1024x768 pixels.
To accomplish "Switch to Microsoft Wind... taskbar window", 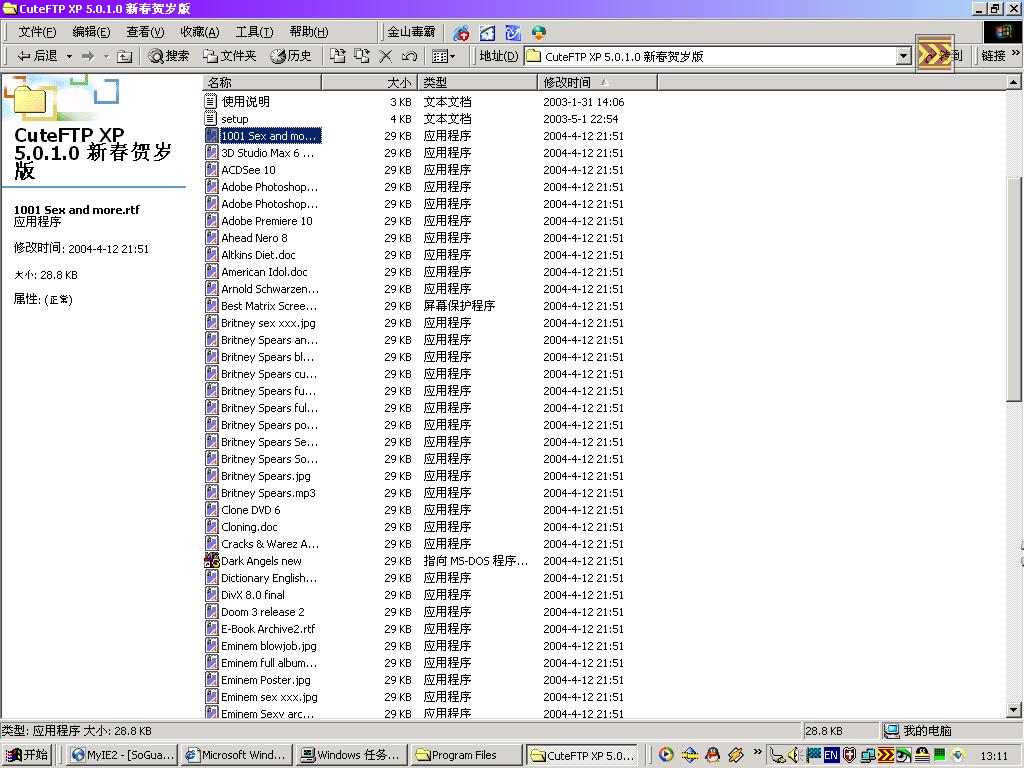I will [236, 755].
